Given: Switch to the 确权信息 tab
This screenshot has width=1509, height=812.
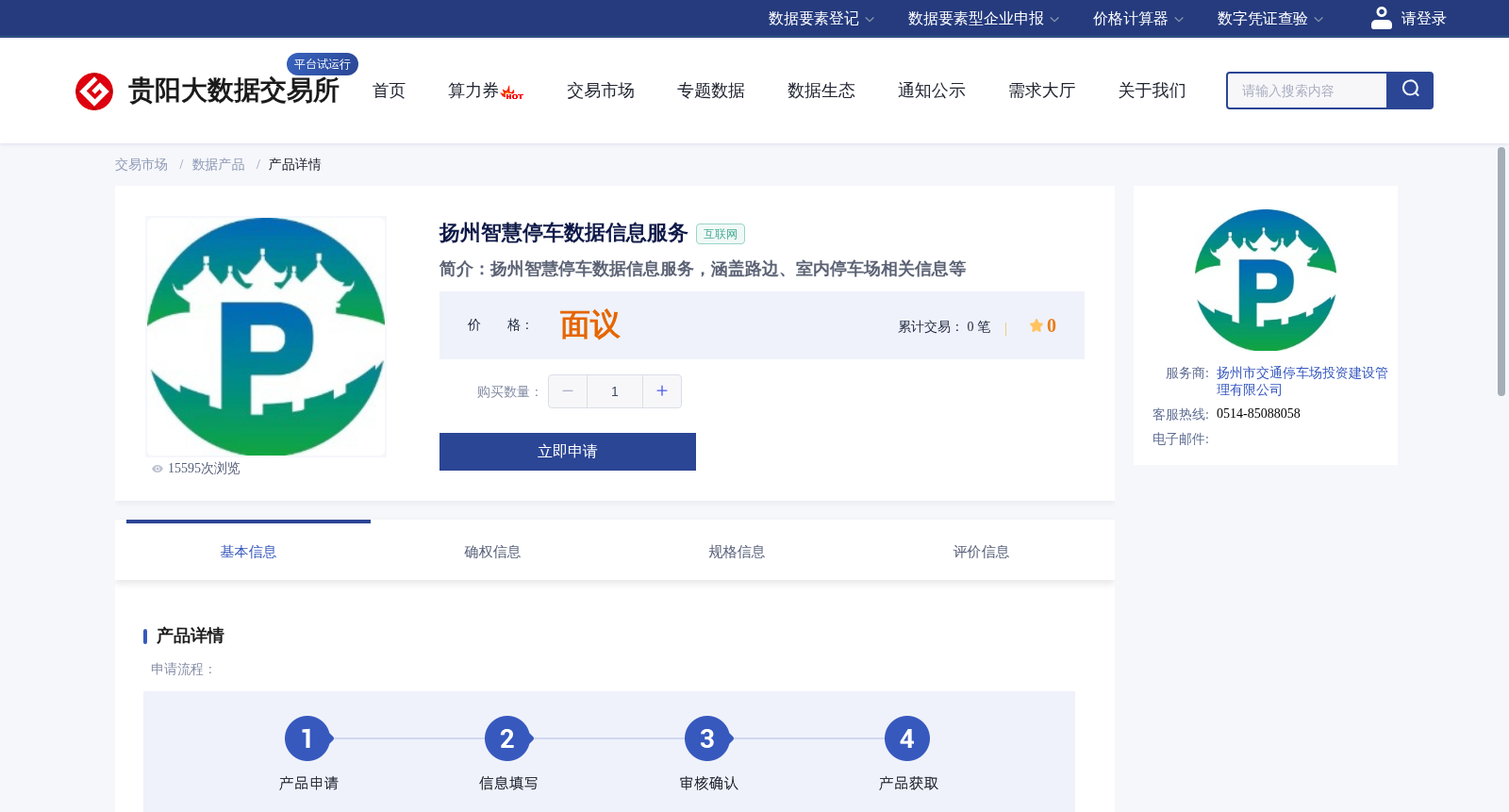Looking at the screenshot, I should pyautogui.click(x=492, y=552).
